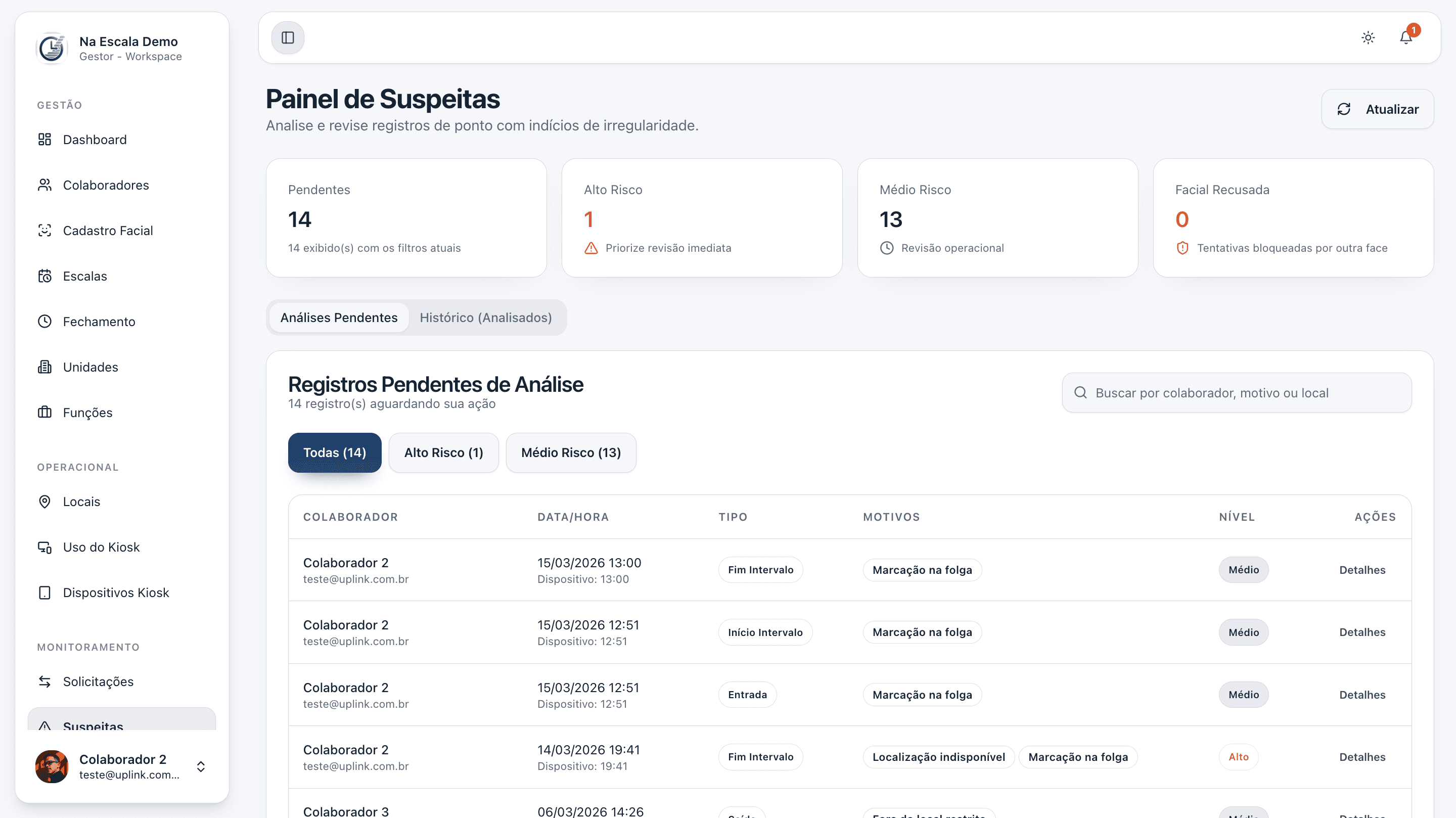Image resolution: width=1456 pixels, height=818 pixels.
Task: Filter records by Alto Risco (1)
Action: tap(443, 452)
